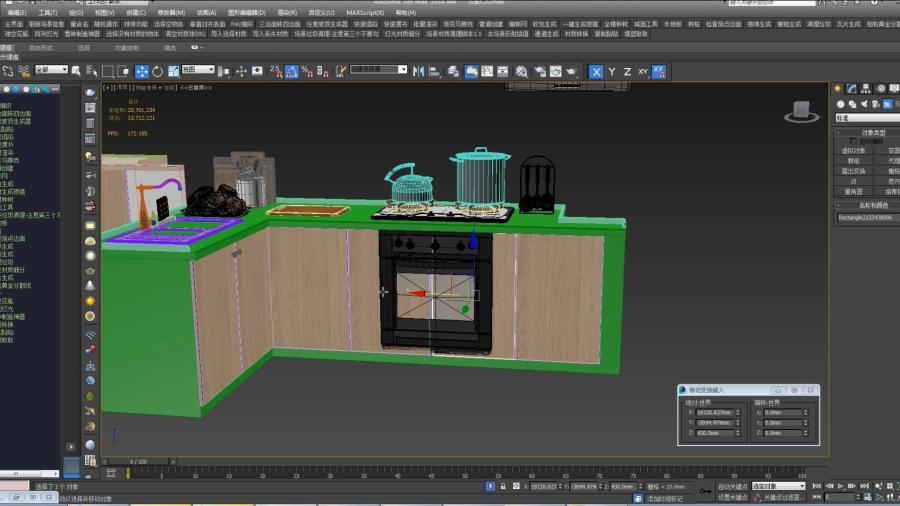Click the 主界面 script button
900x506 pixels.
pyautogui.click(x=14, y=24)
